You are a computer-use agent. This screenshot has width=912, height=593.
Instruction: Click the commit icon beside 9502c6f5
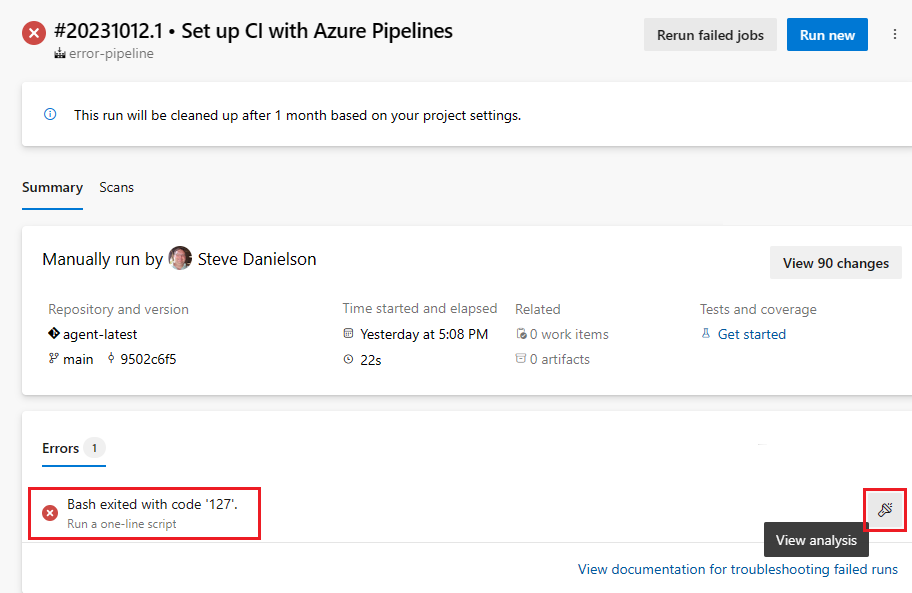point(111,359)
